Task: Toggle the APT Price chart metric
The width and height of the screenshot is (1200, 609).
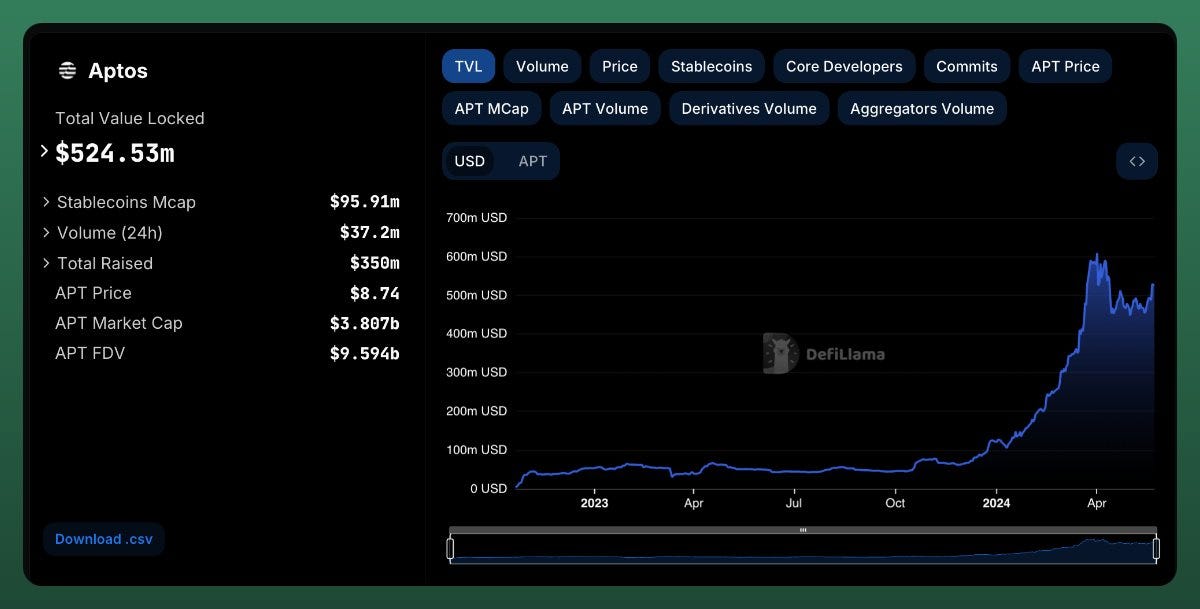Action: pyautogui.click(x=1065, y=66)
